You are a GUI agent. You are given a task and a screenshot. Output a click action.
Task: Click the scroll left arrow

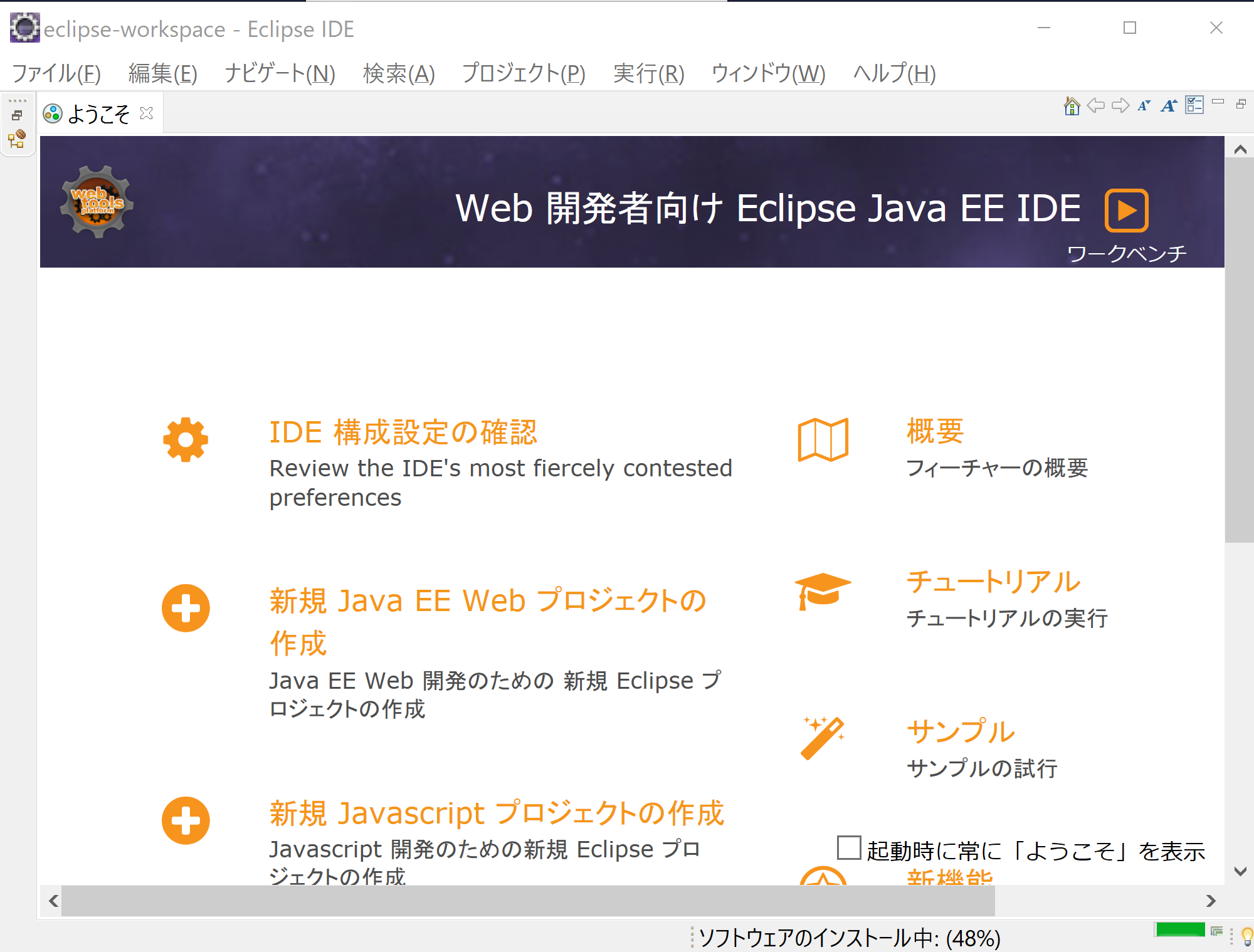click(53, 901)
